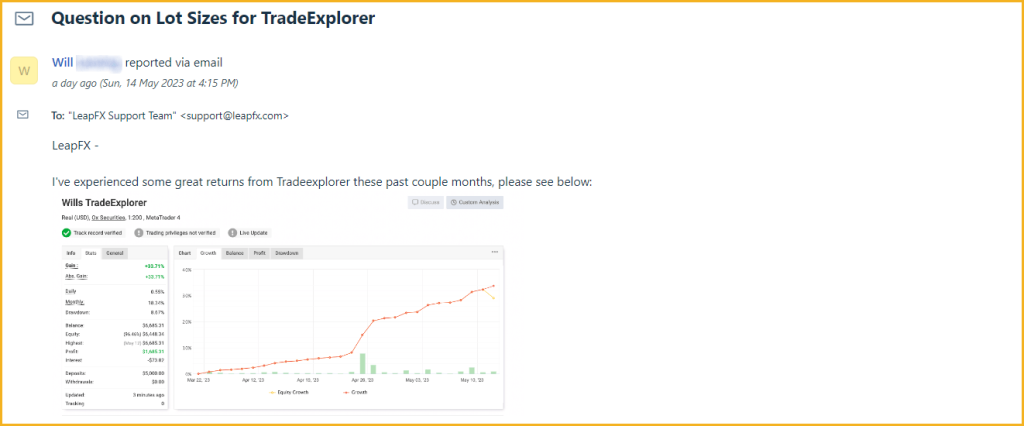Select the Chart tab
The image size is (1024, 426).
pos(185,253)
